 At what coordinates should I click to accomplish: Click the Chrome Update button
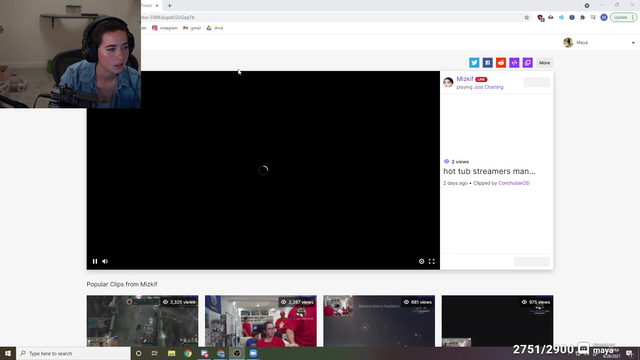click(623, 18)
